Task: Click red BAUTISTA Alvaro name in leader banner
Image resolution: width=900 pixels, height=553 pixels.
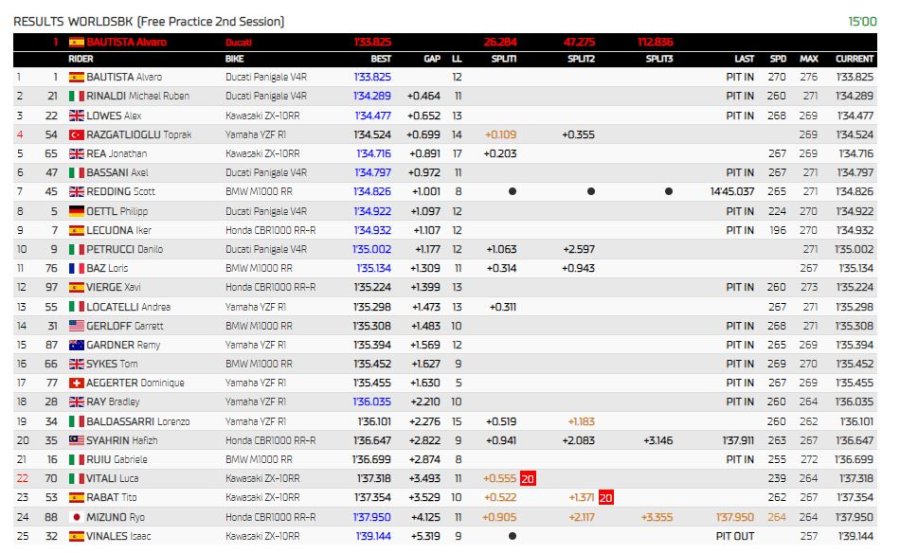Action: pyautogui.click(x=126, y=42)
